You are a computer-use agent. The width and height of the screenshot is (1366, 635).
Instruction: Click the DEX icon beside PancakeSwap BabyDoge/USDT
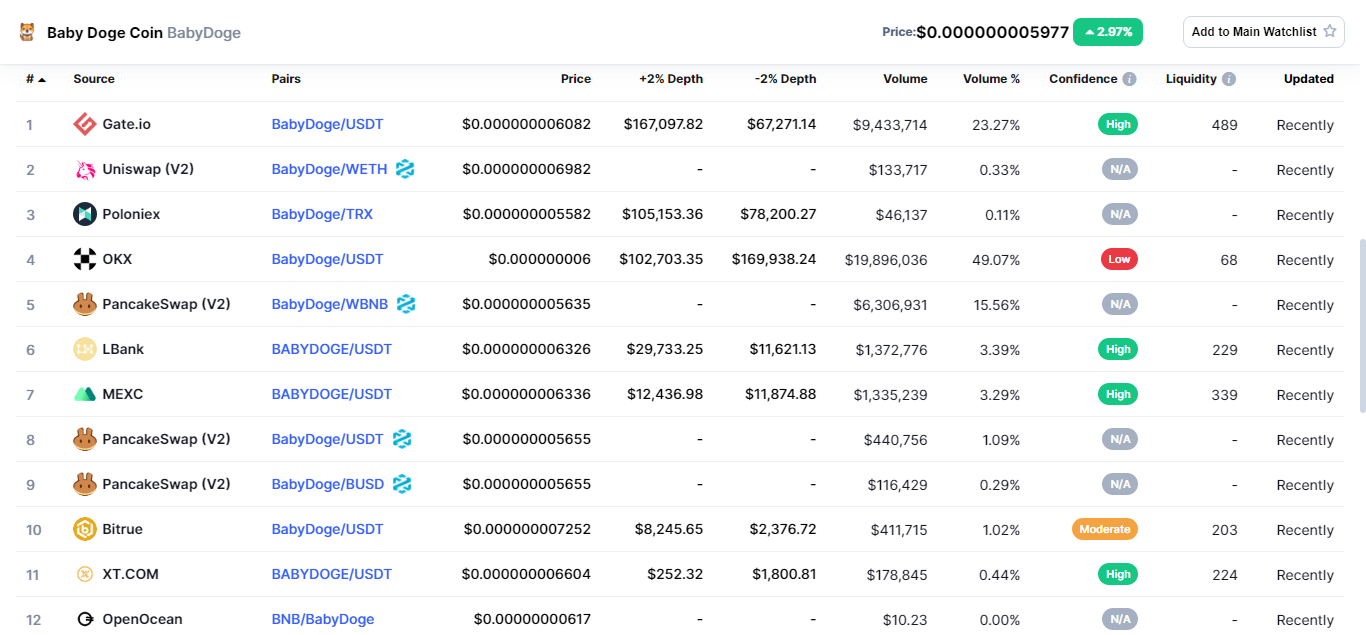point(402,439)
